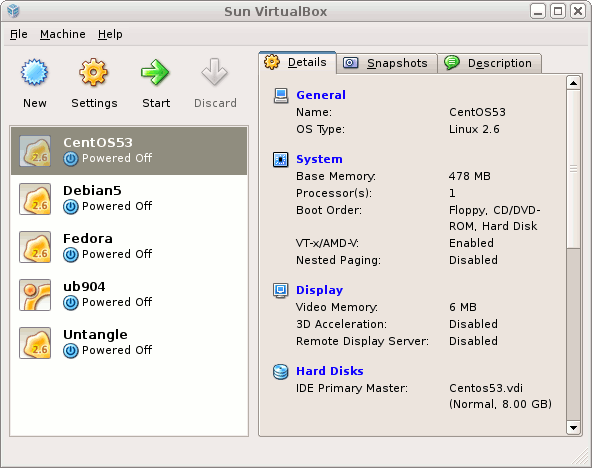Click the VirtualBox logo in title bar
Viewport: 592px width, 468px height.
click(13, 11)
